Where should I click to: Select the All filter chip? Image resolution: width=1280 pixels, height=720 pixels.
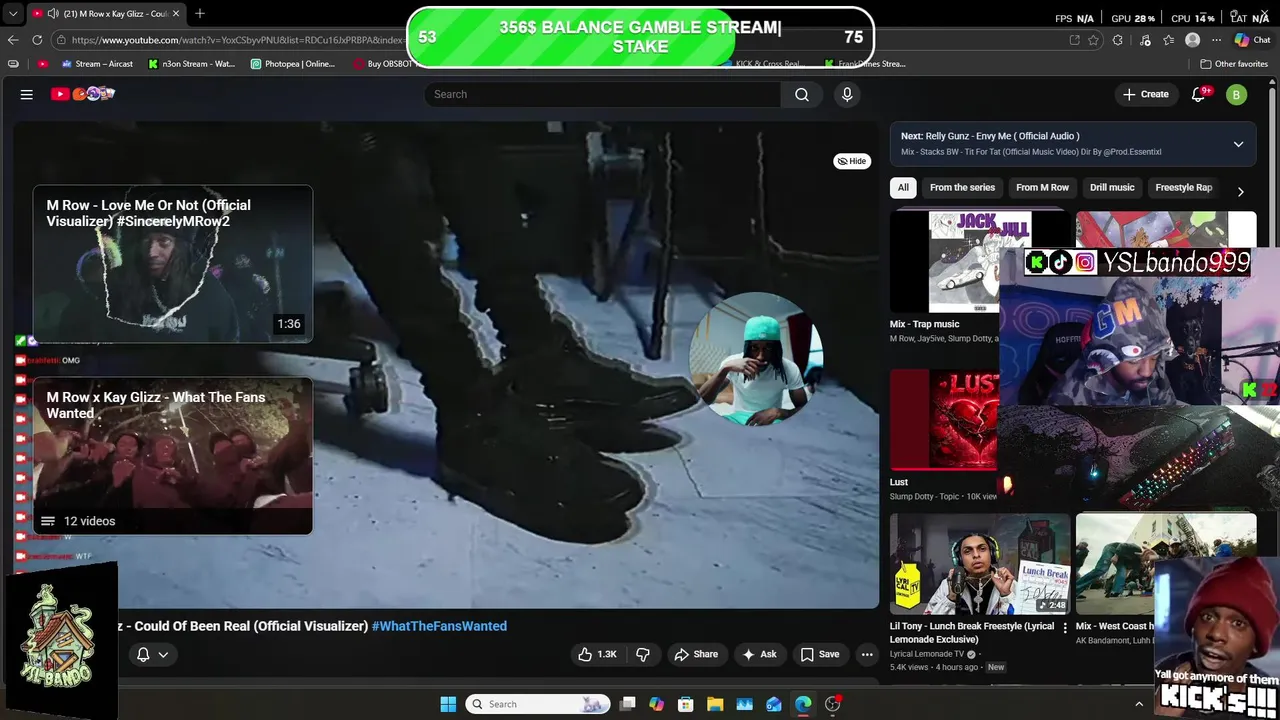pyautogui.click(x=903, y=187)
